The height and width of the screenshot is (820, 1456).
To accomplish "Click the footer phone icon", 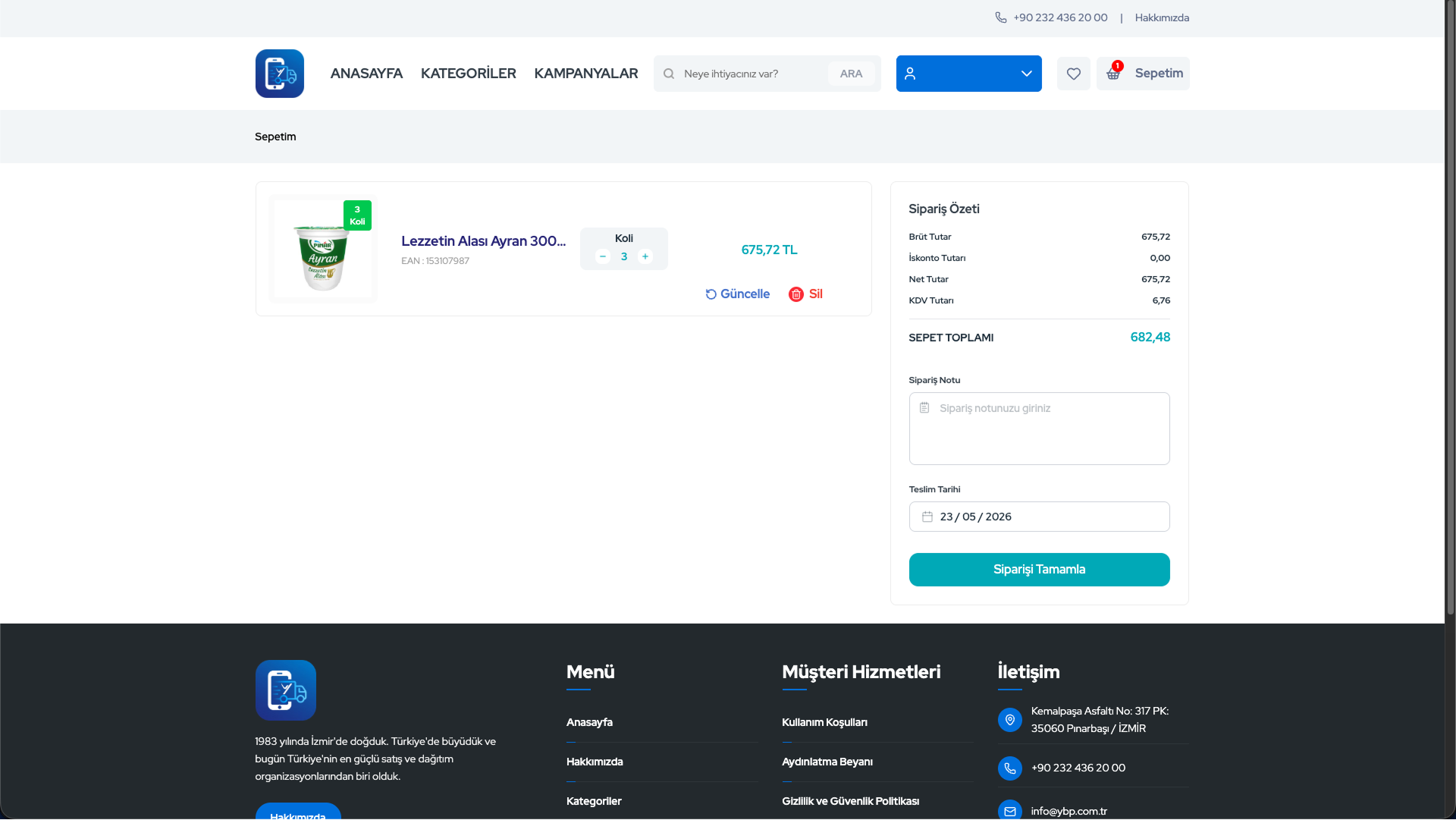I will pos(1009,768).
